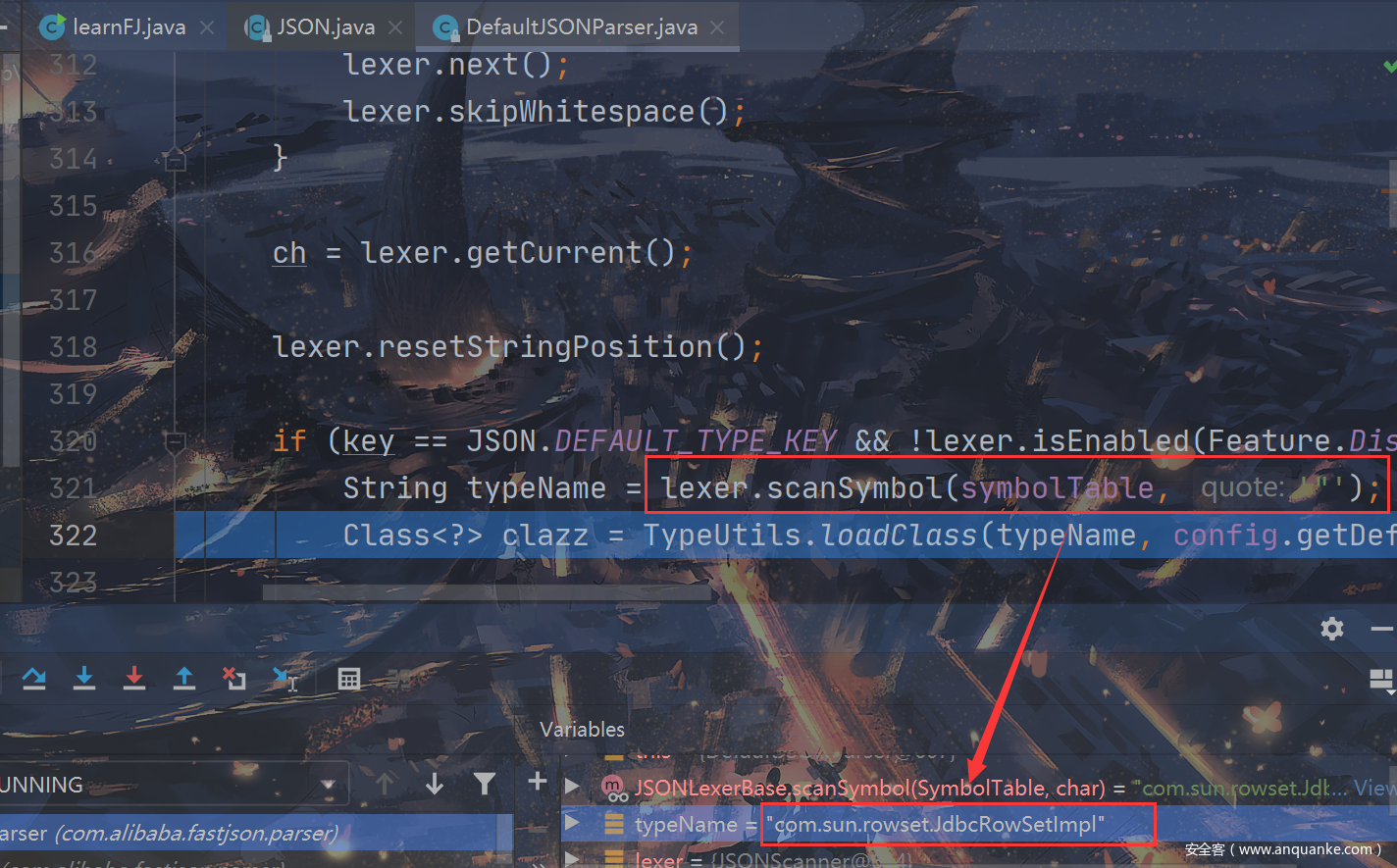This screenshot has height=868, width=1397.
Task: Toggle the fold marker at line 320
Action: click(x=176, y=442)
